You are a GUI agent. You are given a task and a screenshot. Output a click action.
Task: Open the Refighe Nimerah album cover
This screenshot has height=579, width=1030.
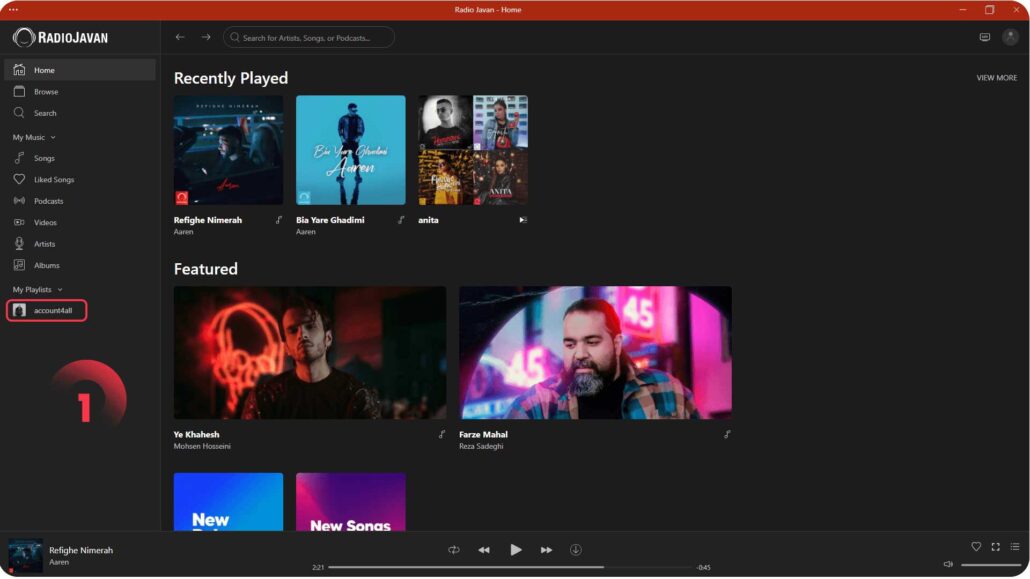(229, 150)
